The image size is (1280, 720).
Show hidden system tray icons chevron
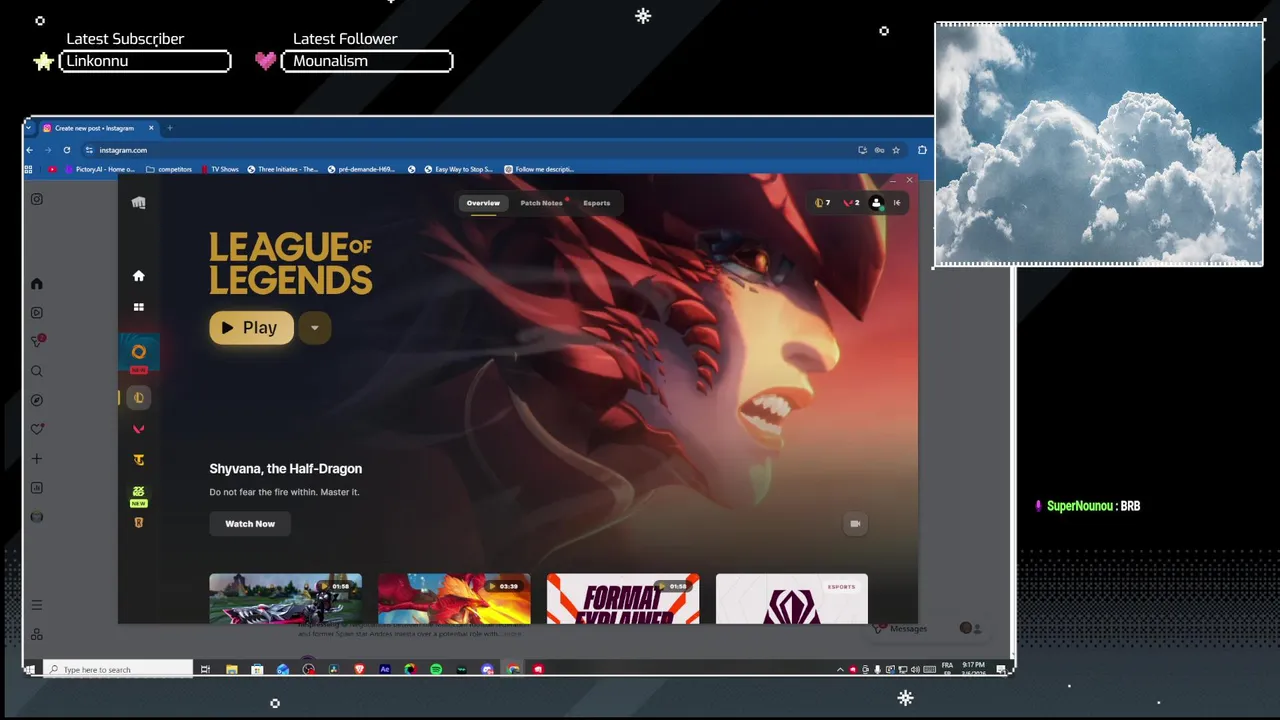click(x=840, y=669)
